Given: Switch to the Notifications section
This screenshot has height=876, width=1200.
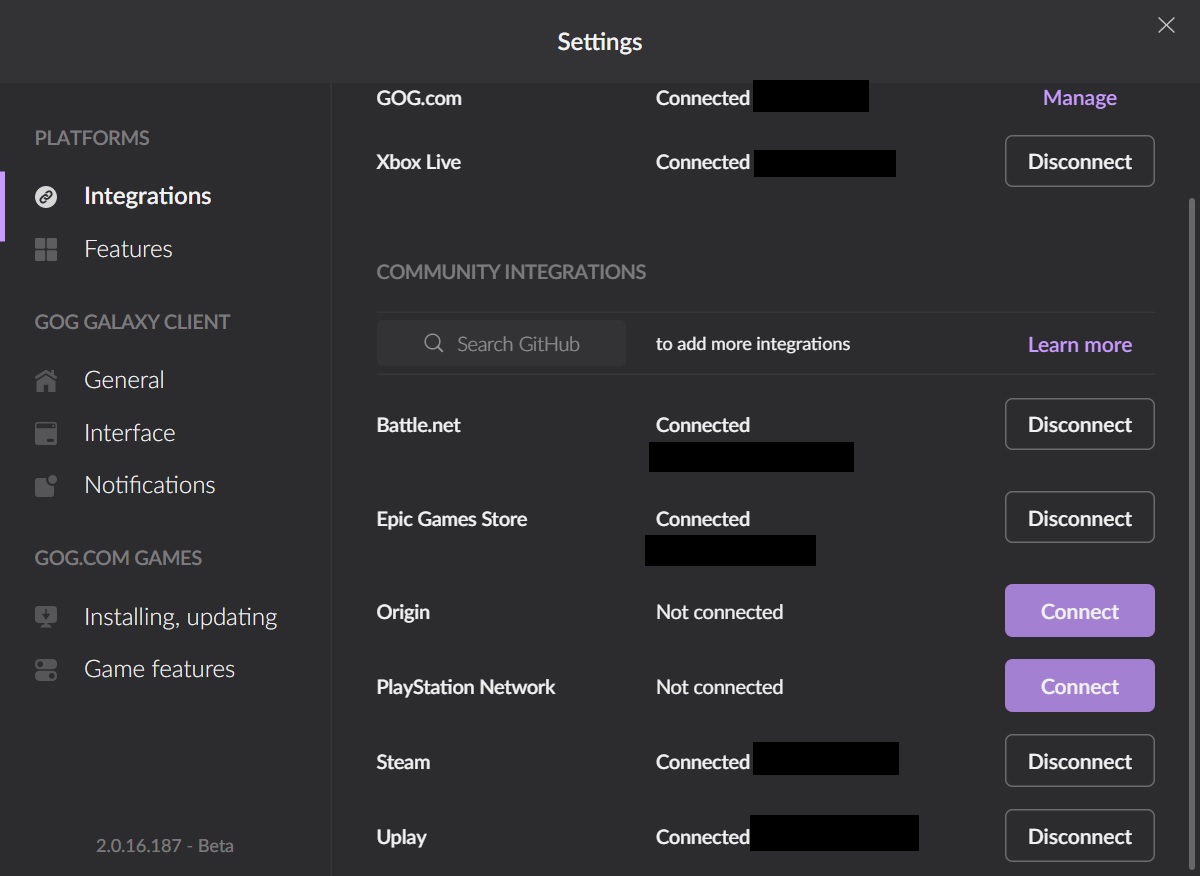Looking at the screenshot, I should coord(148,485).
